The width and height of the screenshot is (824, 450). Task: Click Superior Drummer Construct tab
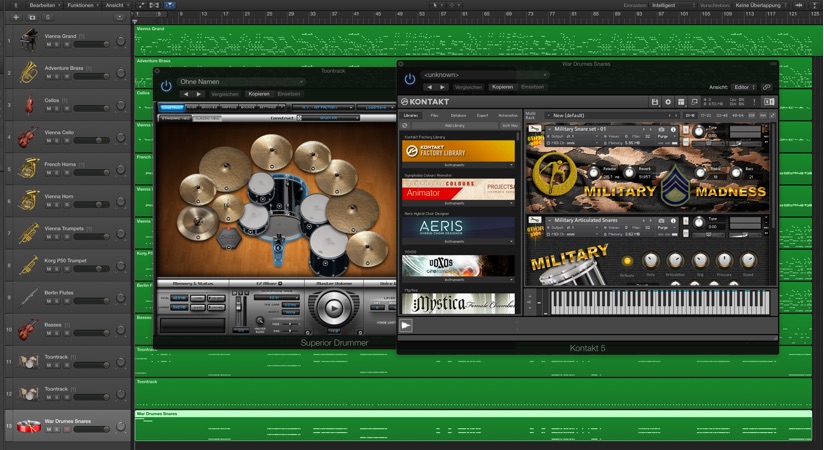click(171, 107)
